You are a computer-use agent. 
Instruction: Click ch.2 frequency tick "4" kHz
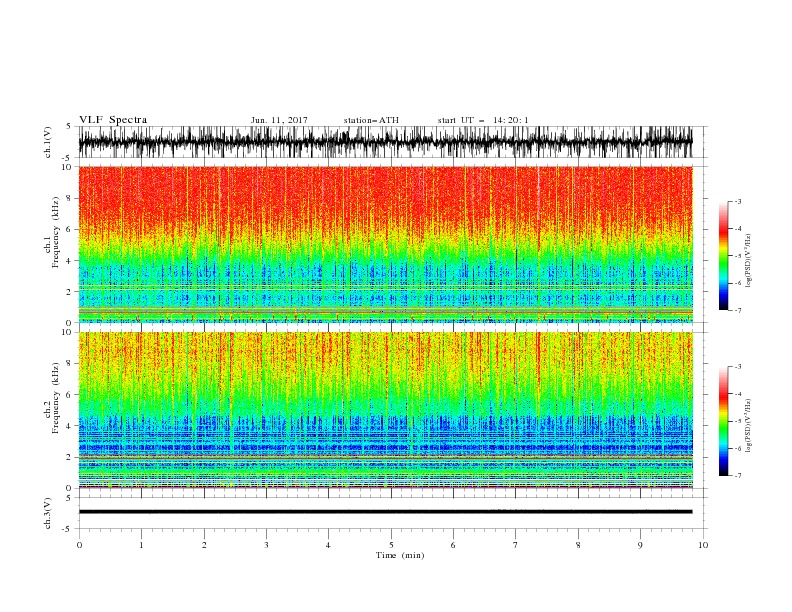(69, 426)
